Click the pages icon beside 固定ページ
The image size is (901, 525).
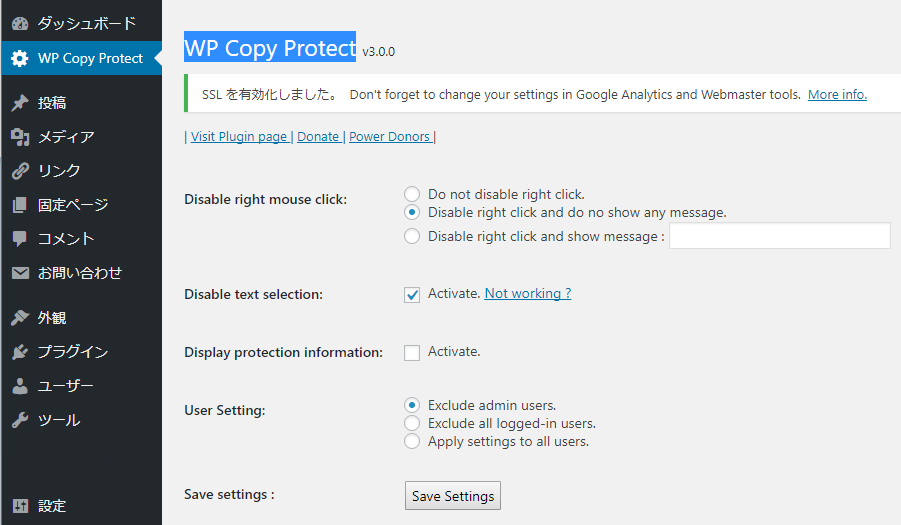tap(20, 205)
